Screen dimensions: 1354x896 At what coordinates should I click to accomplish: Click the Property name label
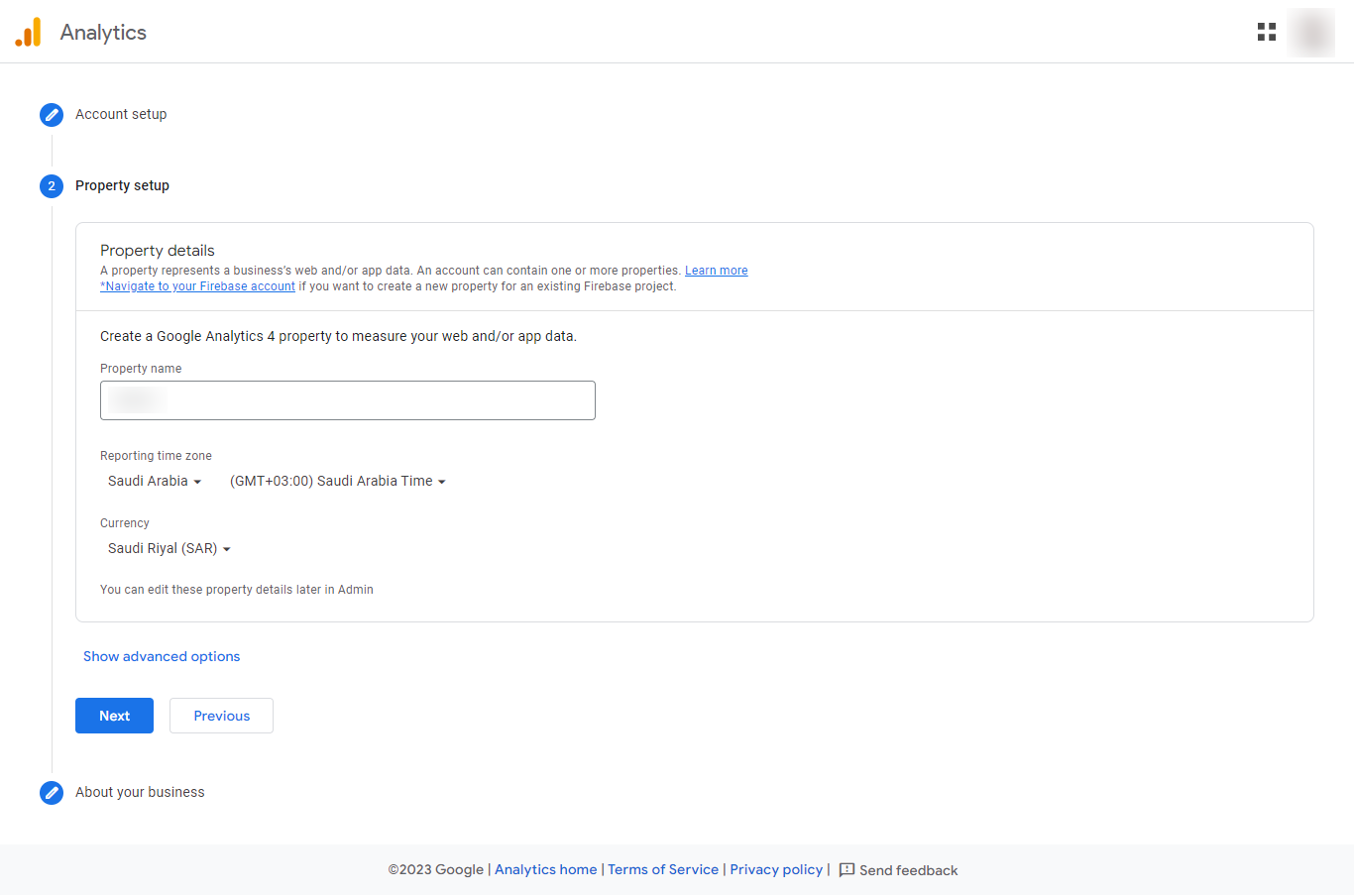tap(141, 369)
